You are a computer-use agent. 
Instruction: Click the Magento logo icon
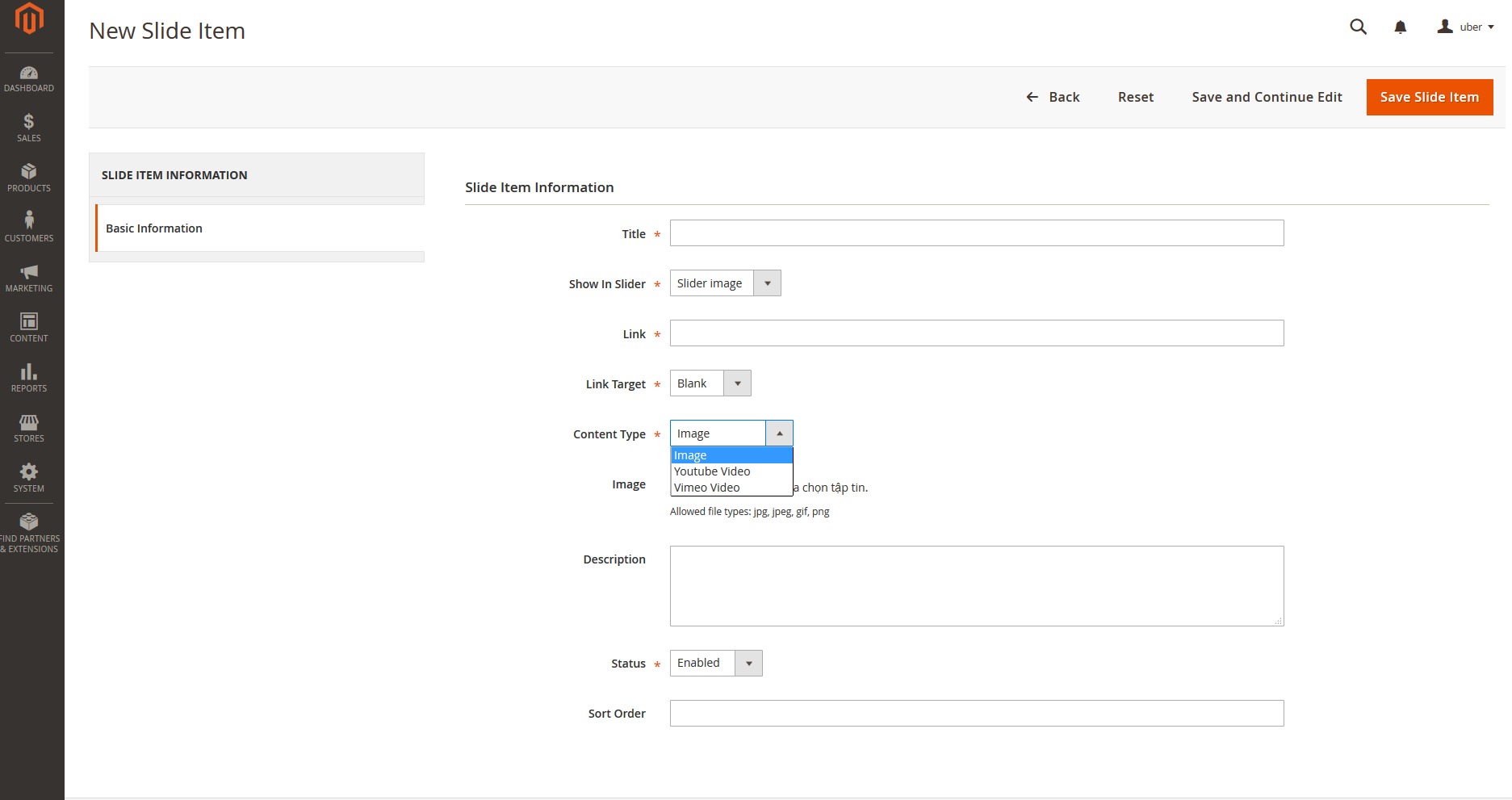point(29,19)
